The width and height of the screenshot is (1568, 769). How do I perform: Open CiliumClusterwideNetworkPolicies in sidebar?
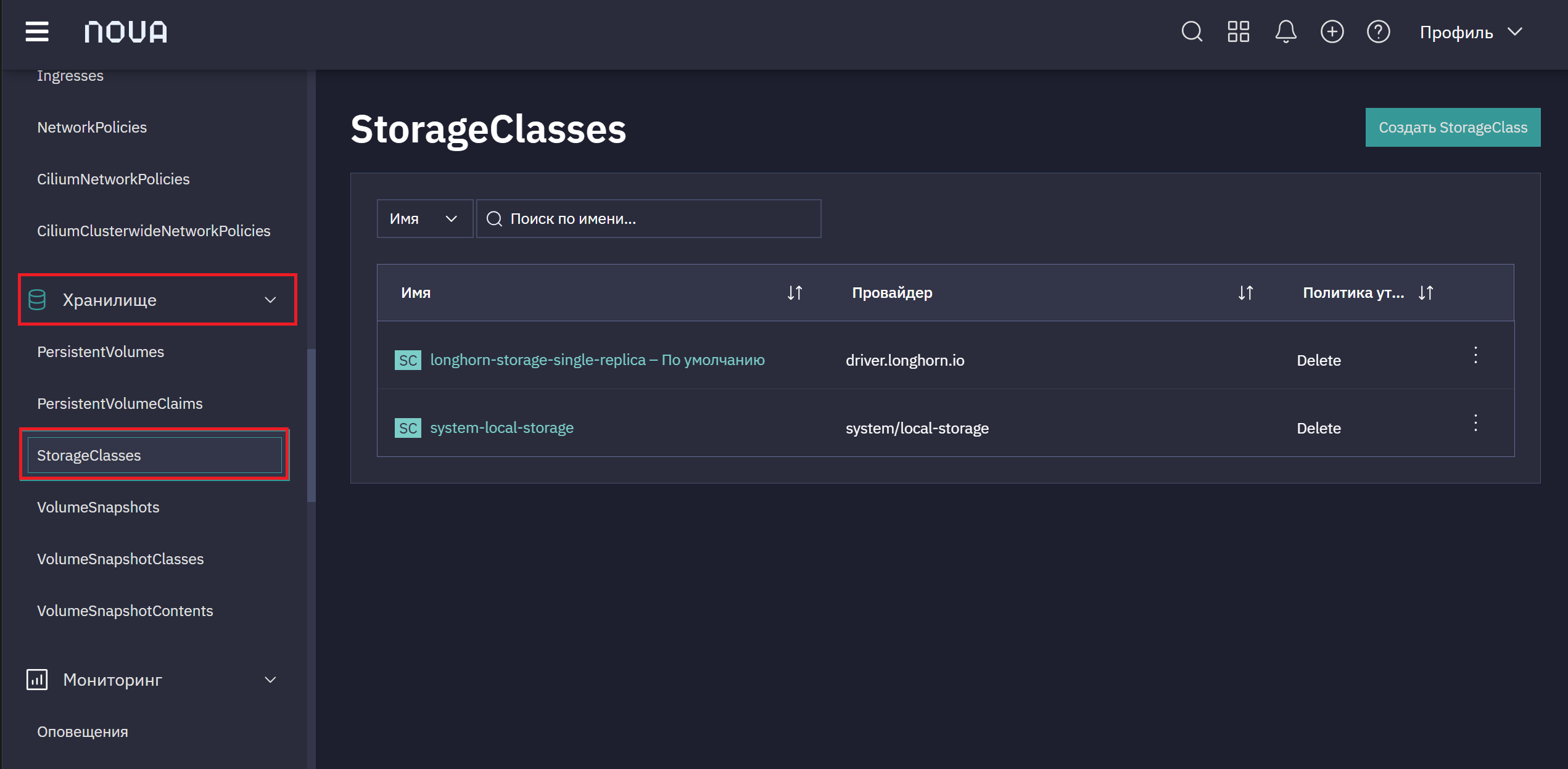click(x=154, y=231)
